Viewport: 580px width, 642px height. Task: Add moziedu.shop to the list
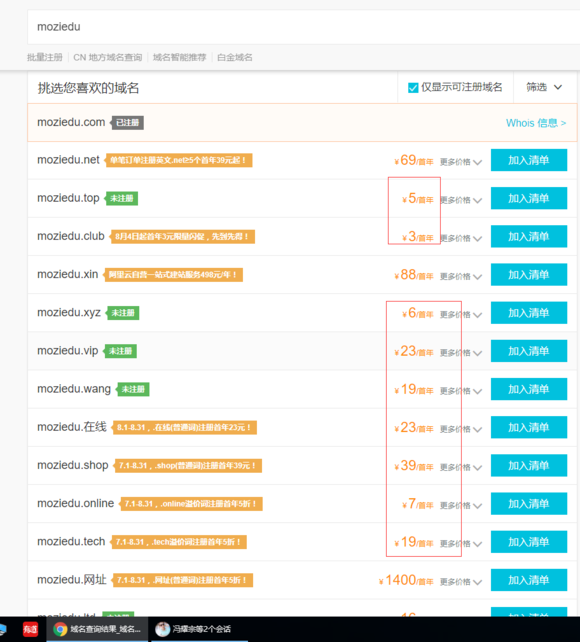pyautogui.click(x=529, y=466)
